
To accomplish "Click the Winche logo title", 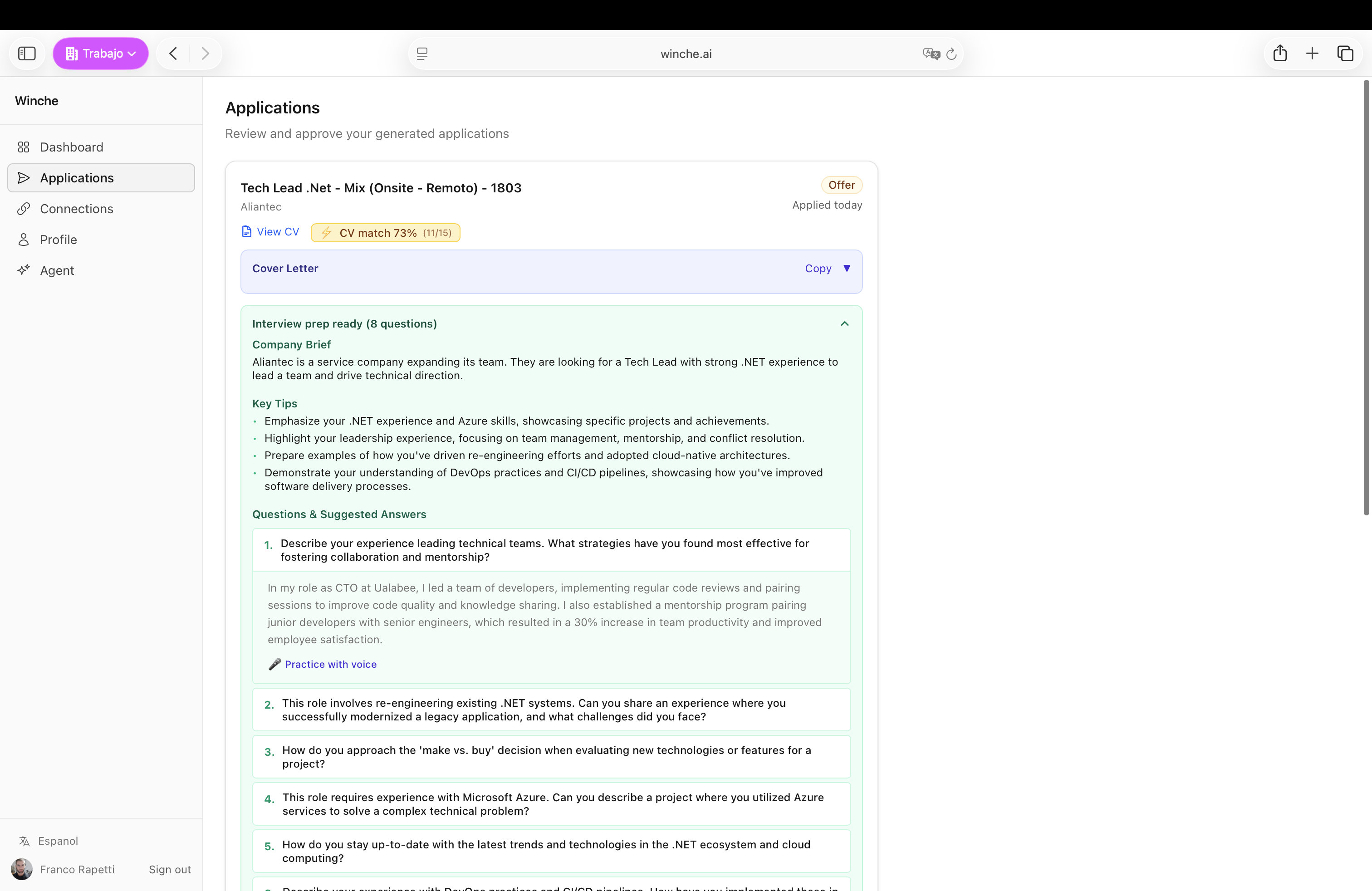I will [x=37, y=101].
